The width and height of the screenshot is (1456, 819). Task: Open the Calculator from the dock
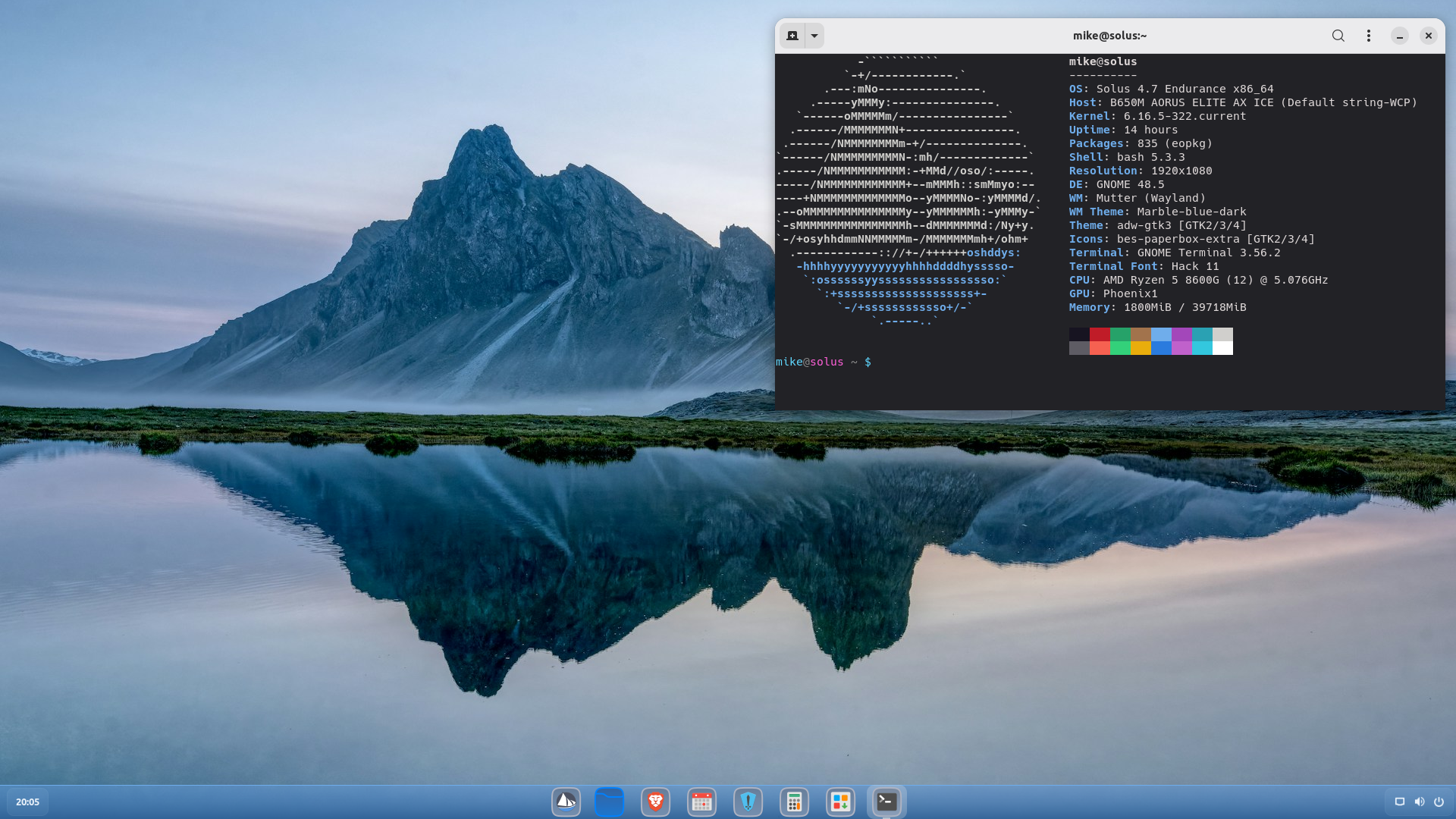794,802
